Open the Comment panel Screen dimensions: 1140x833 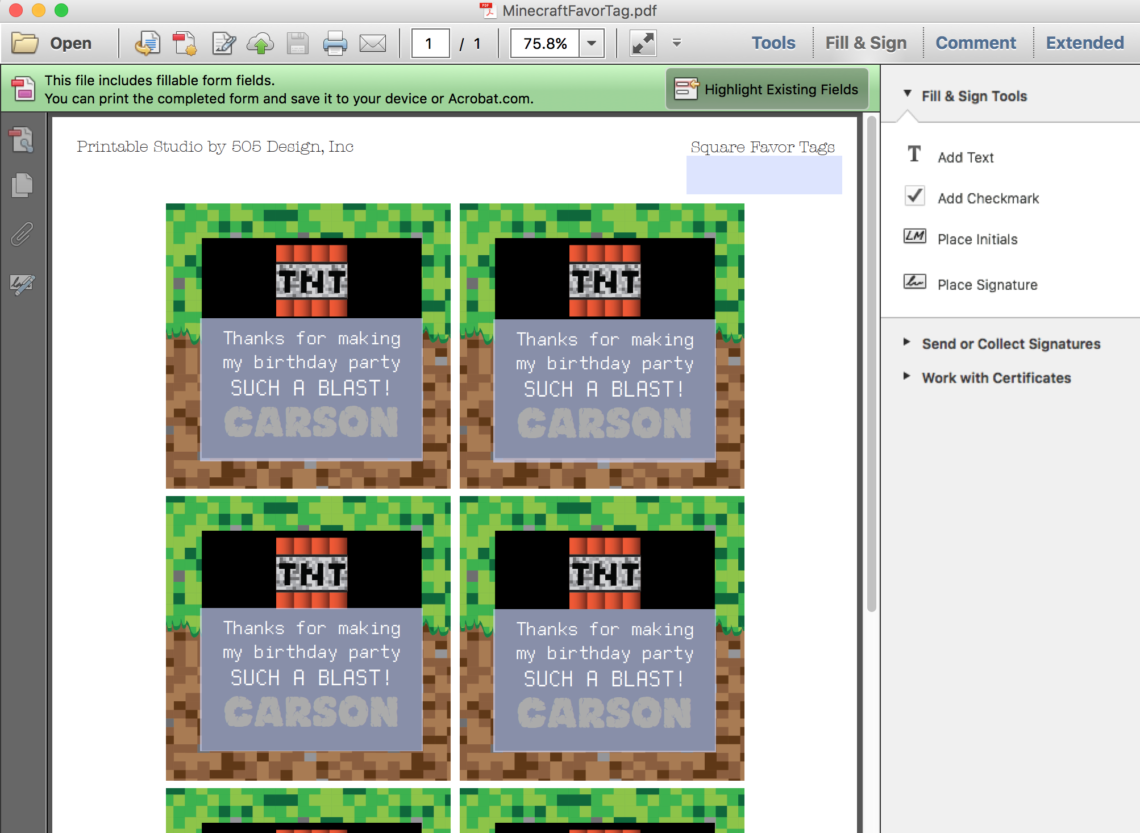point(977,42)
